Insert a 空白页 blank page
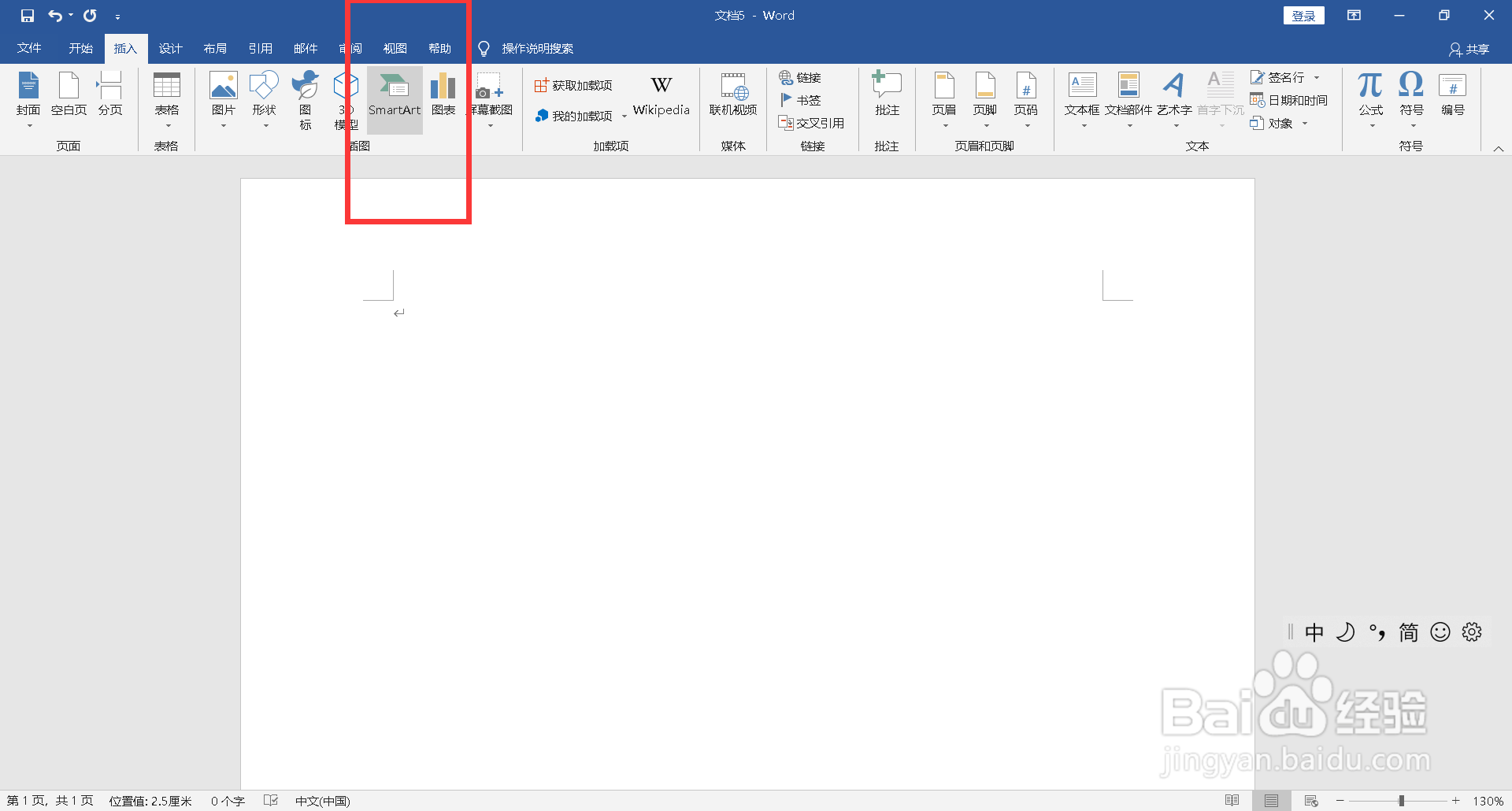This screenshot has width=1512, height=811. tap(69, 94)
